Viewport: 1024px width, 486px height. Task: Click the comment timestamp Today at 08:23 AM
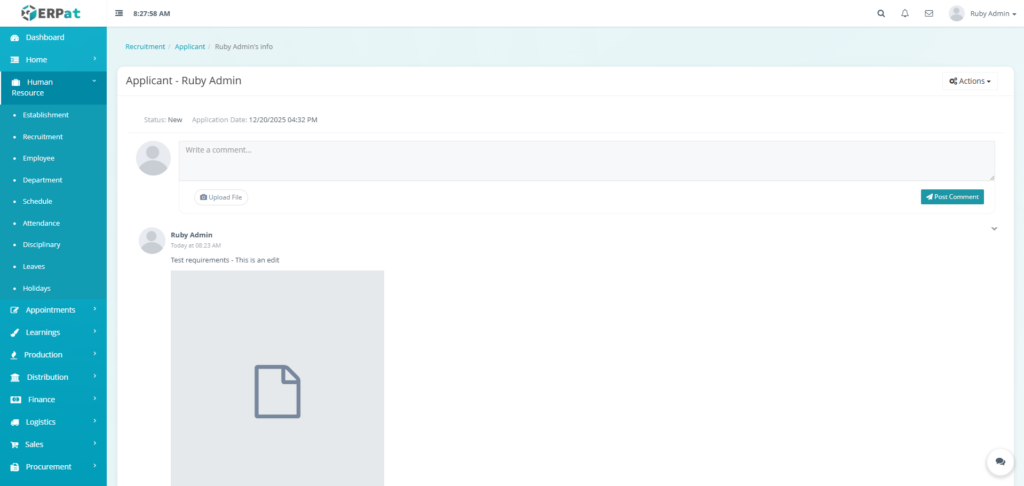[x=196, y=246]
